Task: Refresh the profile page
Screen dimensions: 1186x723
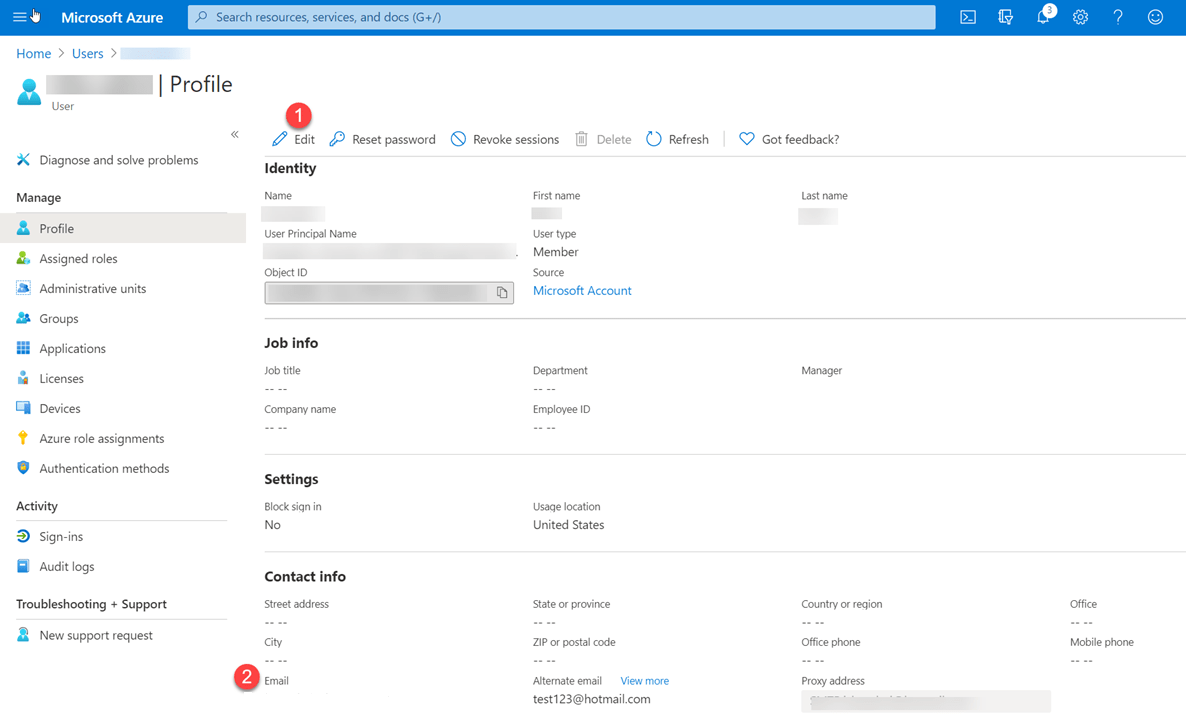Action: pos(677,139)
